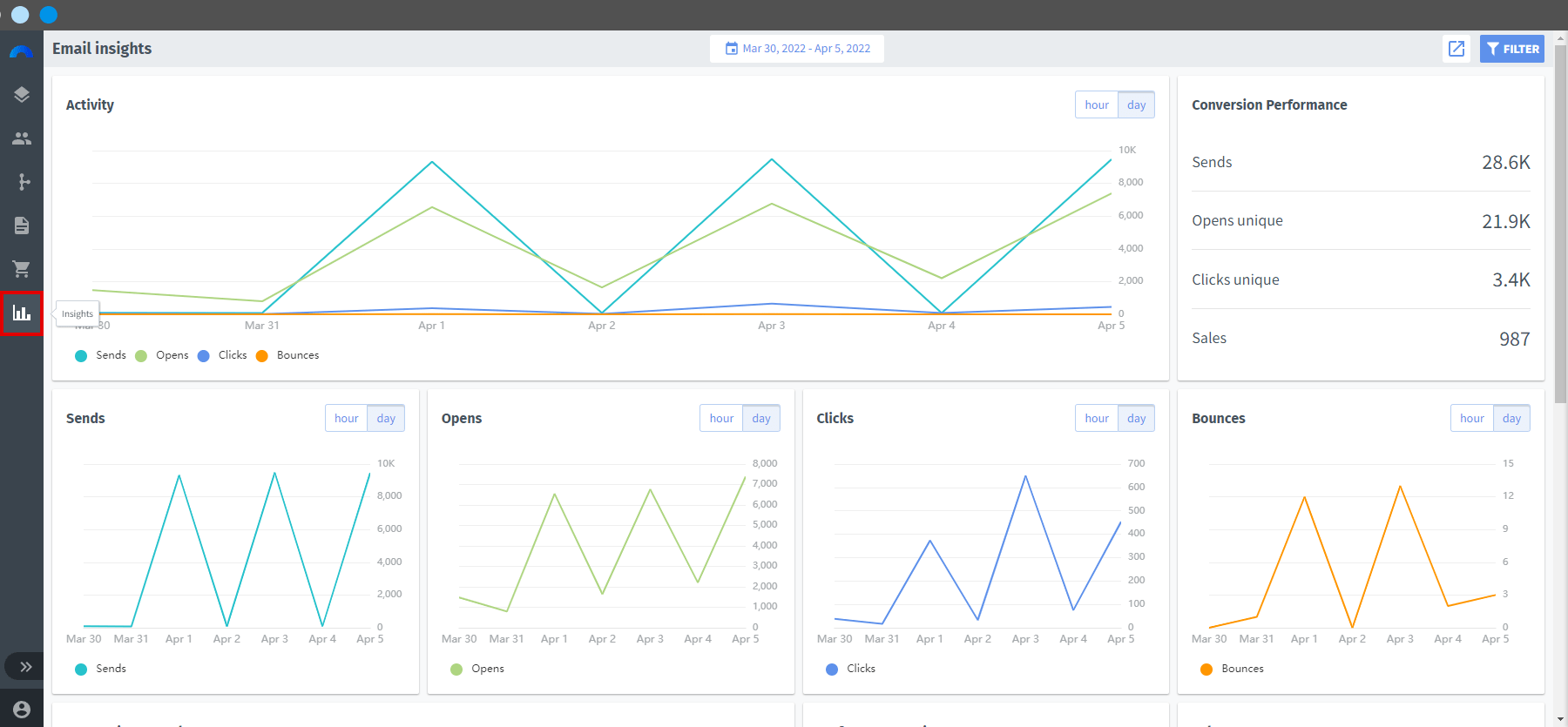Click the Activity chart title

(x=90, y=104)
